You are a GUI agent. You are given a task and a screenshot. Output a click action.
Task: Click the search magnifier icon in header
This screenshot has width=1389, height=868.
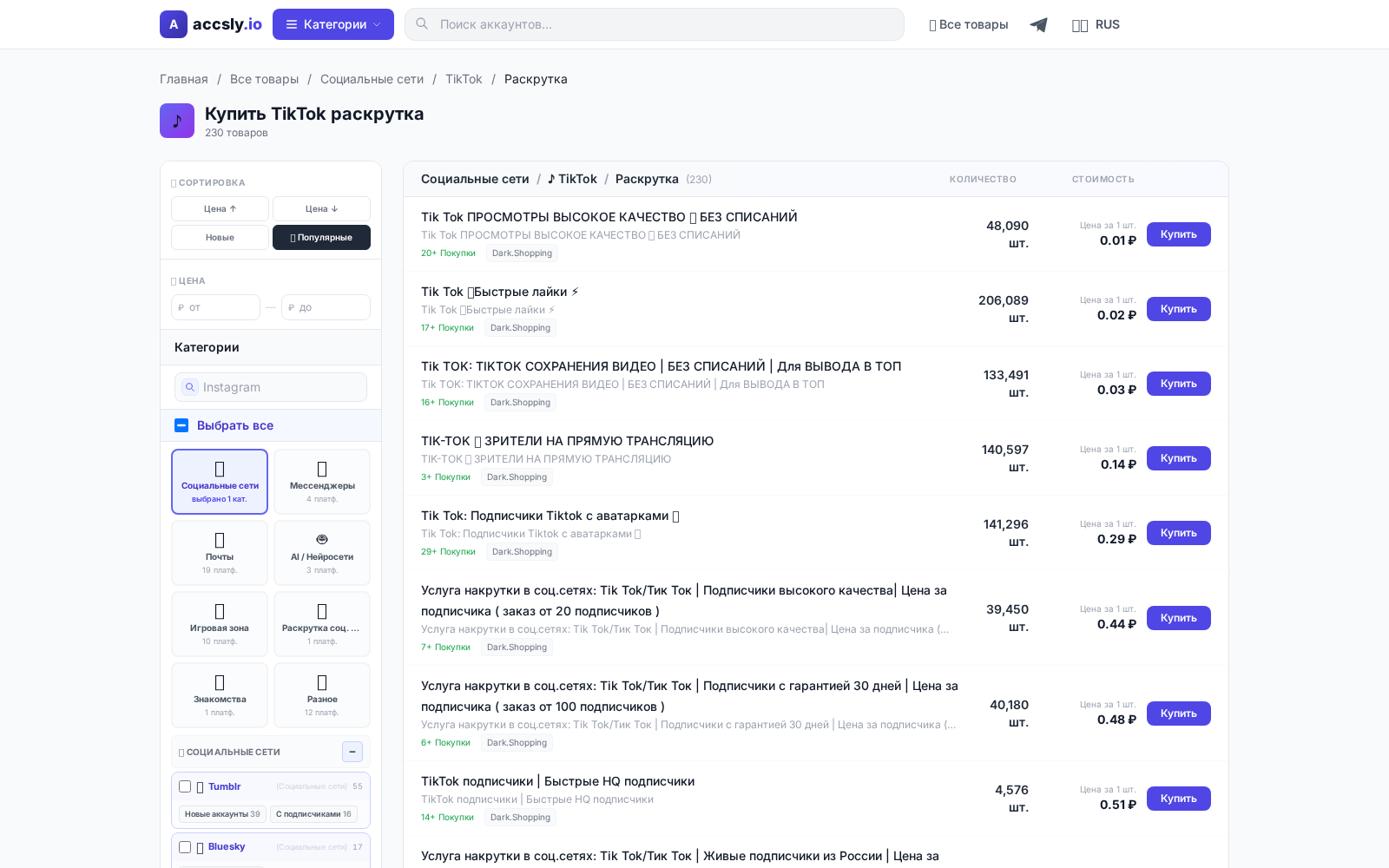(422, 23)
